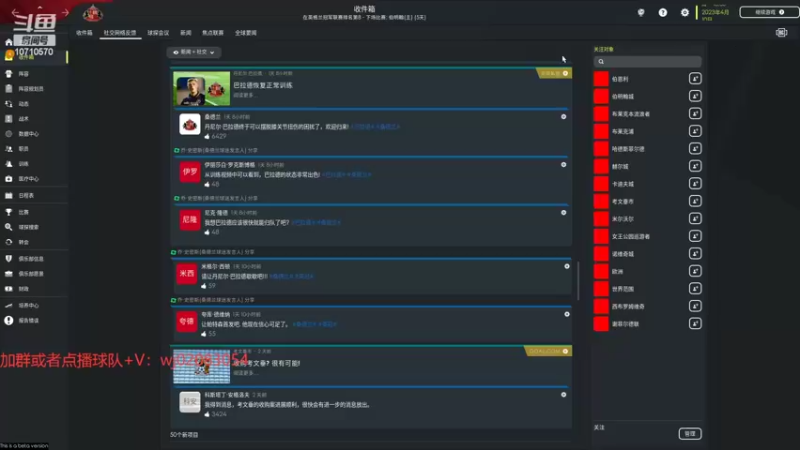Click the screen layout icon at top right
Viewport: 800px width, 450px height.
(781, 33)
